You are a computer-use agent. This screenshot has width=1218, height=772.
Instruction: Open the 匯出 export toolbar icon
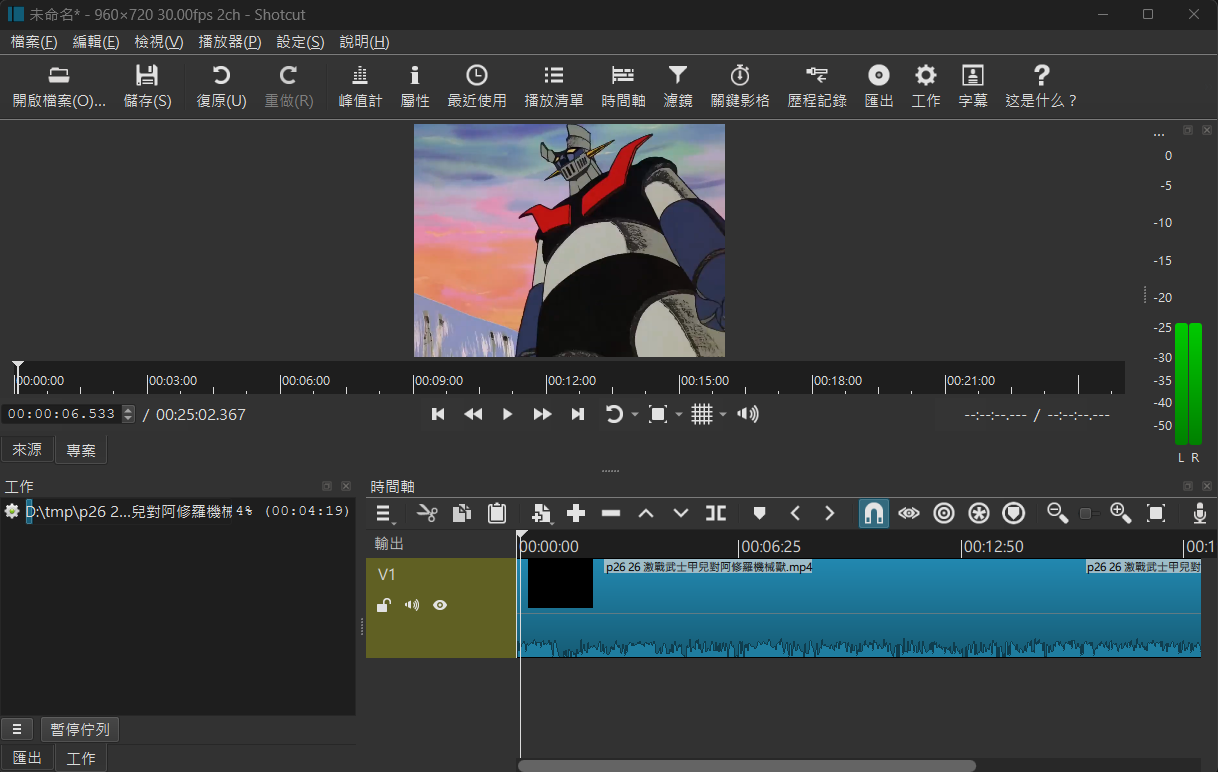(879, 87)
